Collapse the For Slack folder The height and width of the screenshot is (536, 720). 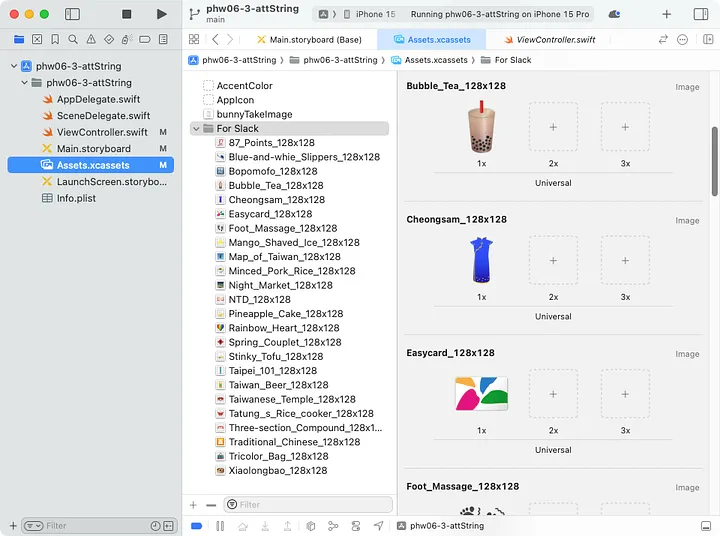[196, 129]
